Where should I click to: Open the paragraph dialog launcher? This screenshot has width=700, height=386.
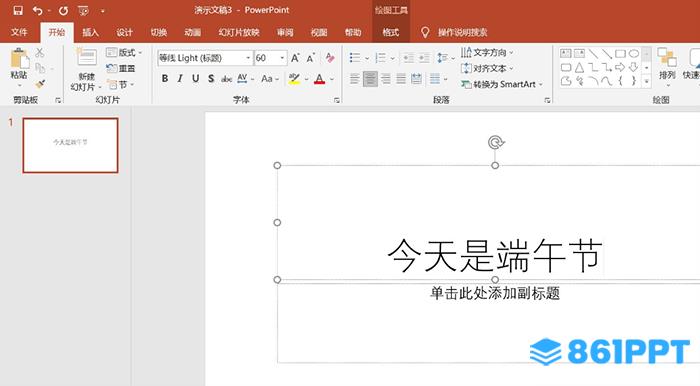[x=547, y=100]
